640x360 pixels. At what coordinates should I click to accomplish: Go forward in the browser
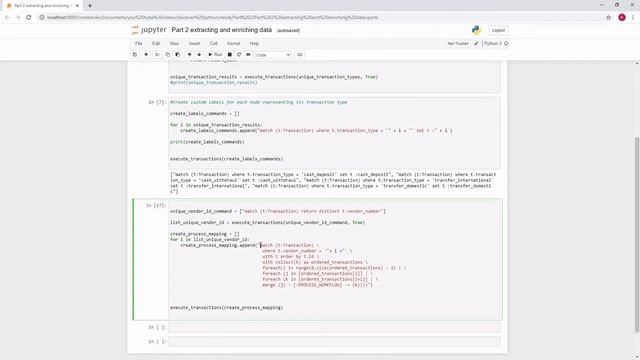pyautogui.click(x=18, y=18)
